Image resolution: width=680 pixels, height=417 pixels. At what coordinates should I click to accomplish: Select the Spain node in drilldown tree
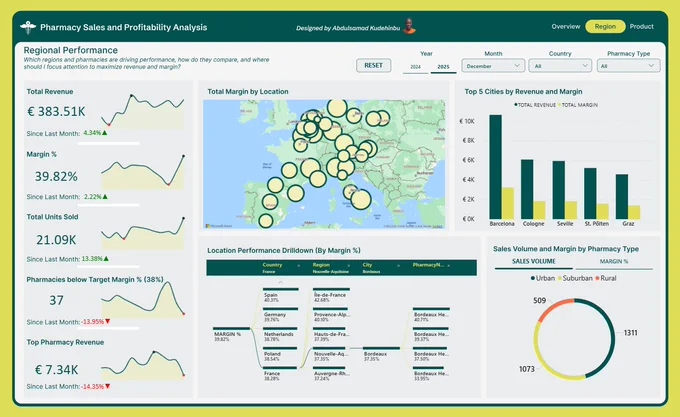(281, 295)
